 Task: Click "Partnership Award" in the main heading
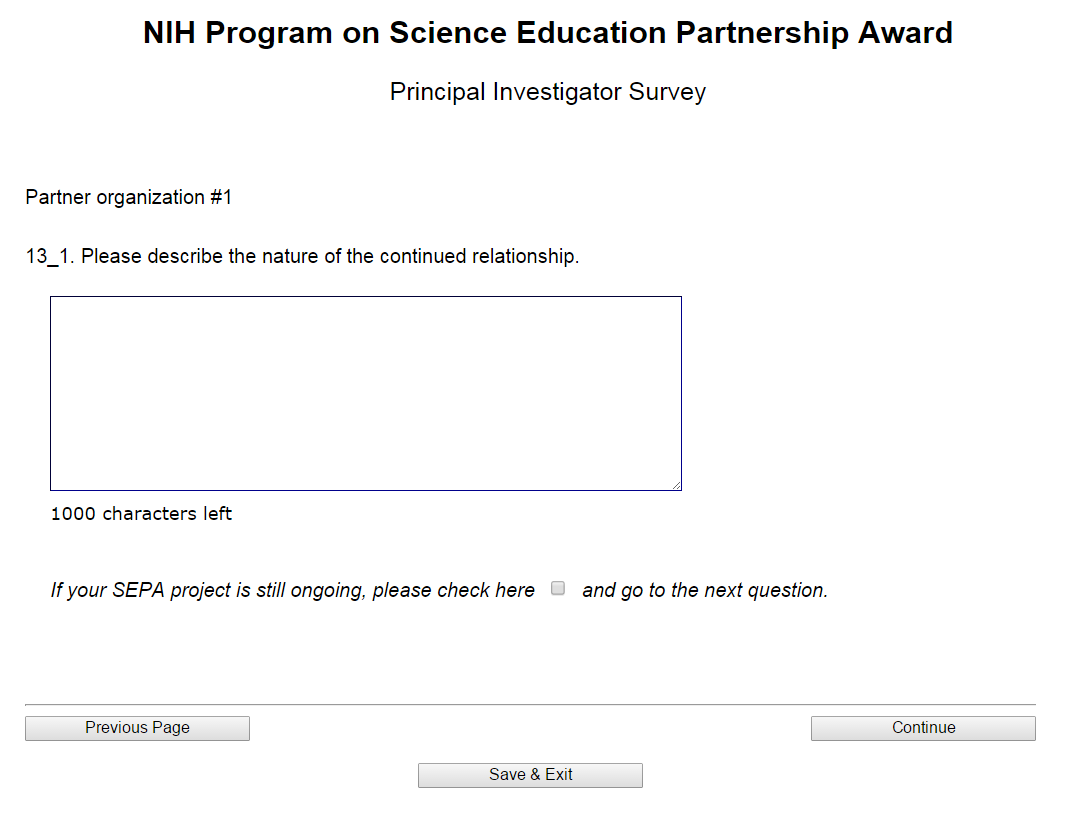click(813, 33)
